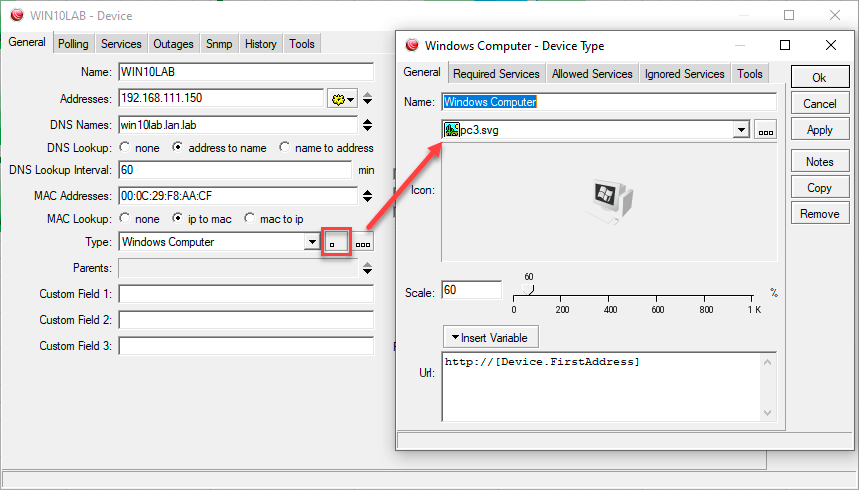Click the pc3.svg thumbnail icon in combo
This screenshot has height=490, width=859.
click(x=451, y=130)
